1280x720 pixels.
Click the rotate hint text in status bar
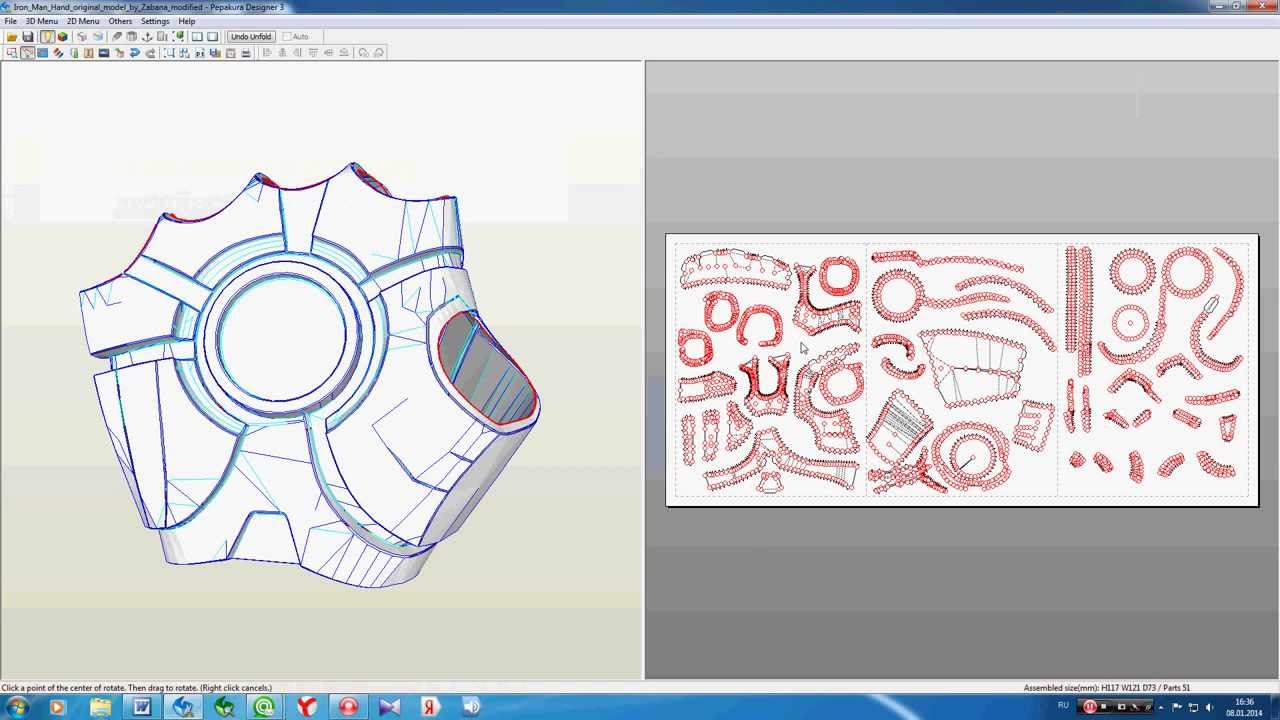coord(137,688)
